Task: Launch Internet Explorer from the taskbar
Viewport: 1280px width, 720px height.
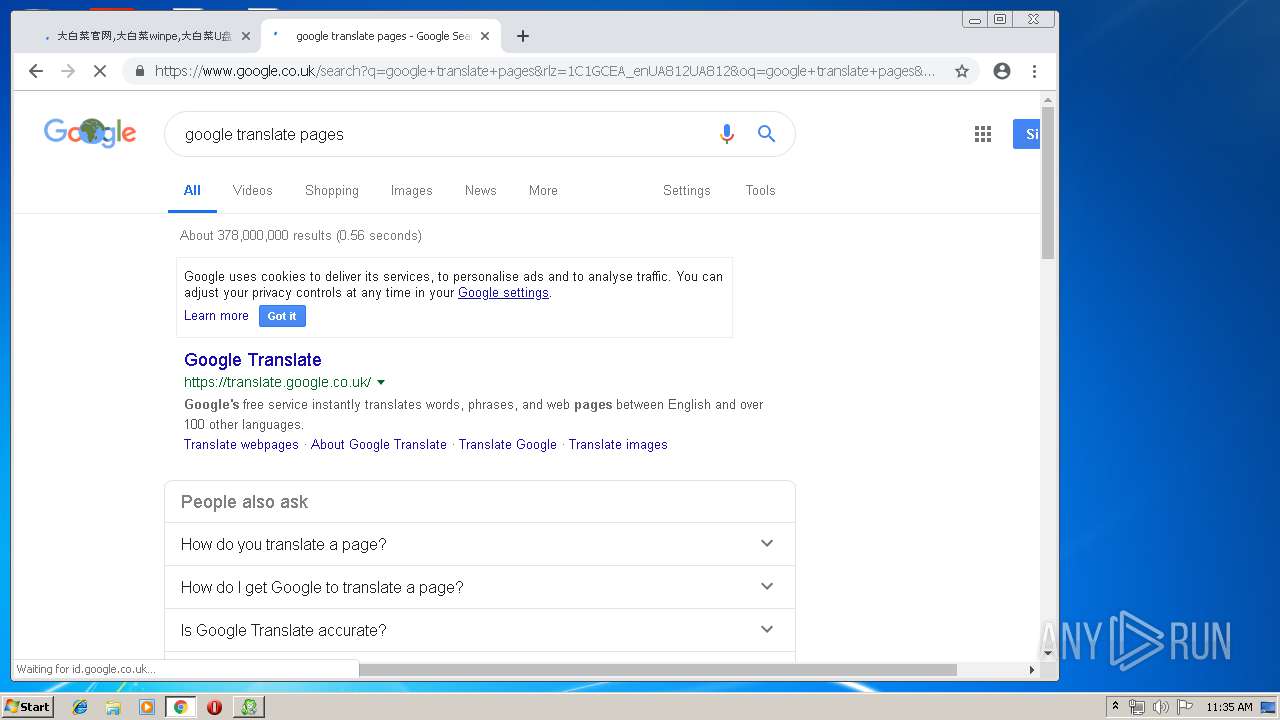Action: click(x=80, y=707)
